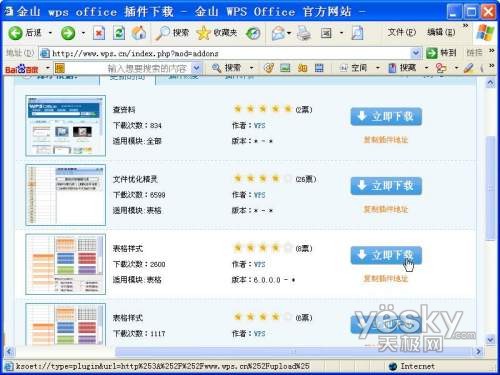Click the horizontal scrollbar right arrow
The width and height of the screenshot is (500, 375).
coord(479,351)
